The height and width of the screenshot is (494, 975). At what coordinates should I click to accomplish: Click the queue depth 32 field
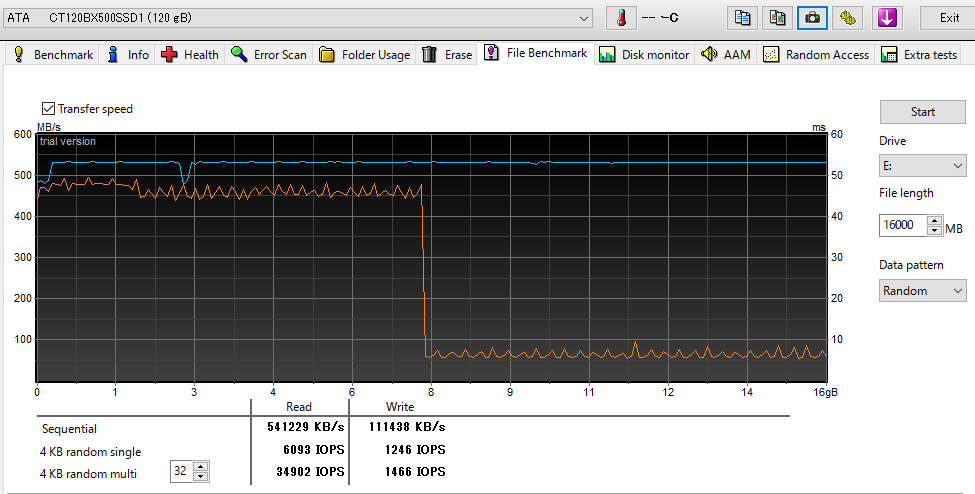181,471
